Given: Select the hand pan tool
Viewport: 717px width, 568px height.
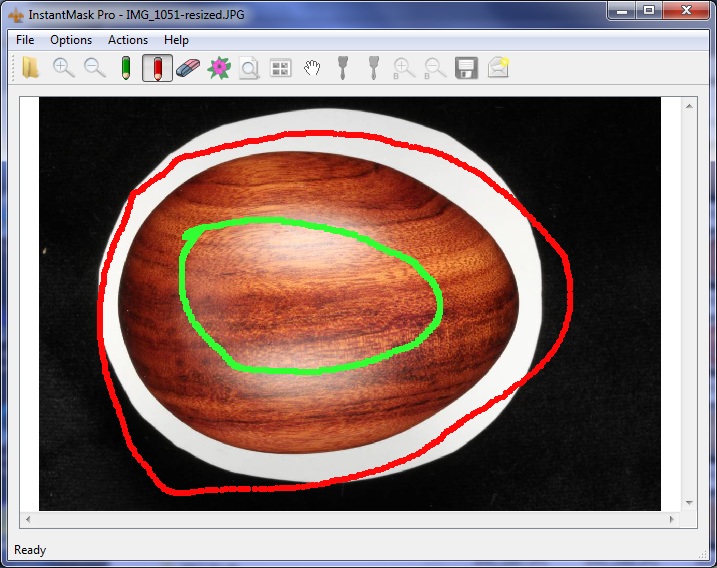Looking at the screenshot, I should coord(312,68).
